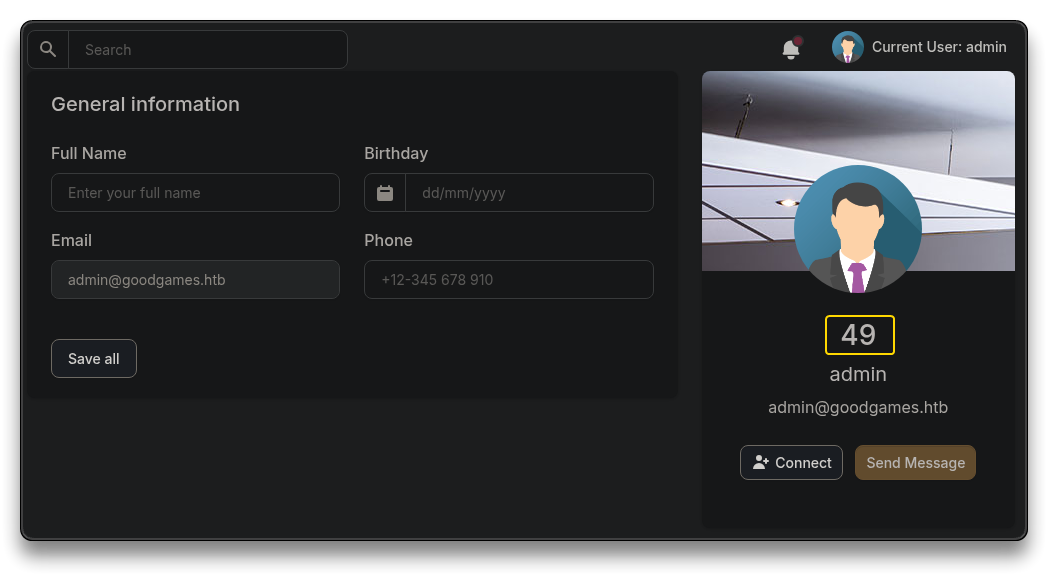Click the add-person icon on Connect
The image size is (1048, 576).
pos(761,462)
